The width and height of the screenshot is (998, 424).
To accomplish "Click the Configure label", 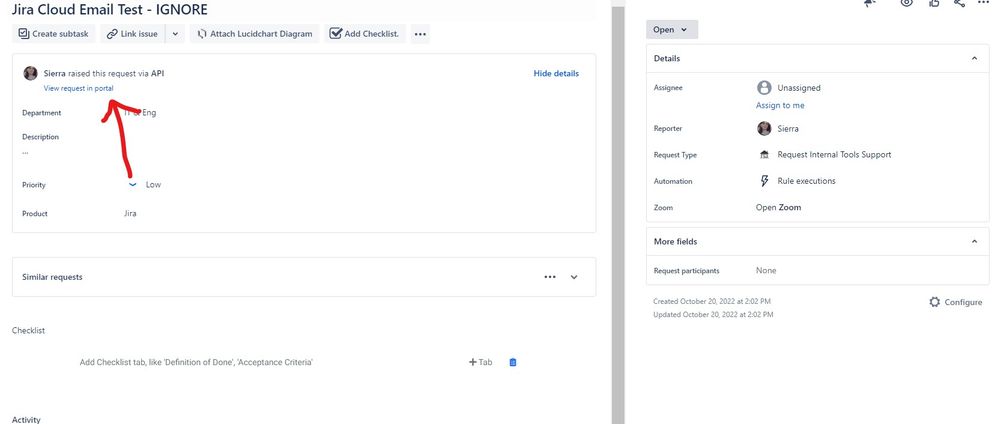I will 963,302.
